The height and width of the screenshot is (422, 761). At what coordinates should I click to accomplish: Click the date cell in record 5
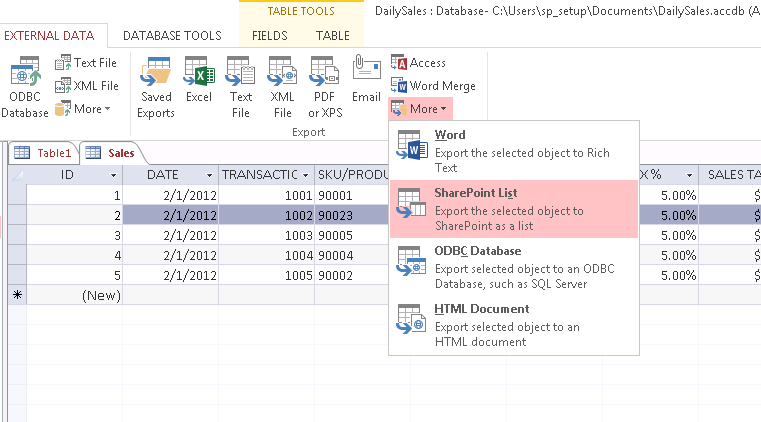pos(170,275)
